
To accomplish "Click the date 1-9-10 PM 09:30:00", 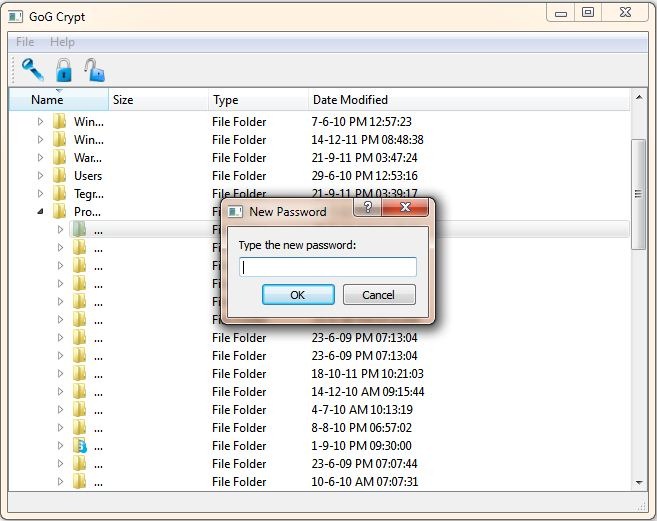I will pyautogui.click(x=361, y=446).
